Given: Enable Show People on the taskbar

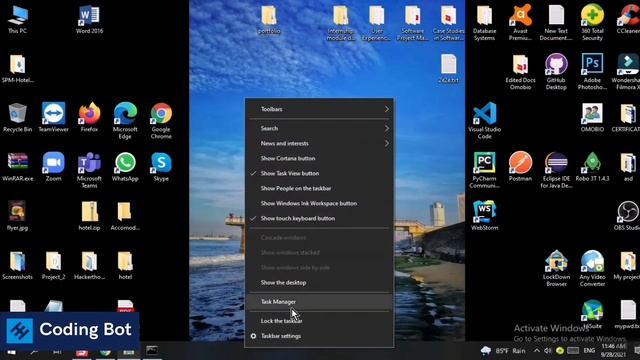Looking at the screenshot, I should pos(320,189).
